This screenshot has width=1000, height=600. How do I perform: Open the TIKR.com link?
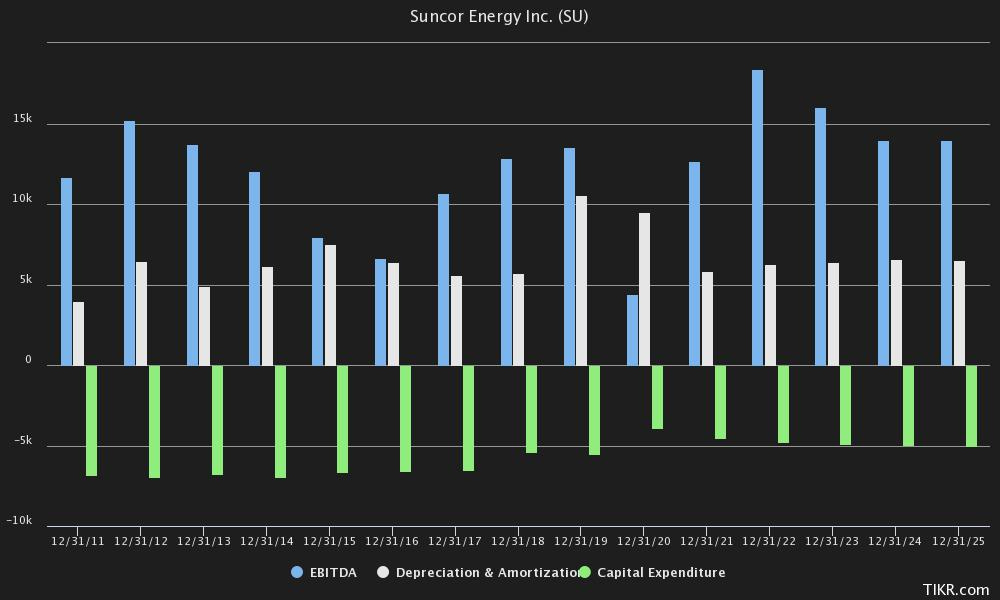[956, 590]
